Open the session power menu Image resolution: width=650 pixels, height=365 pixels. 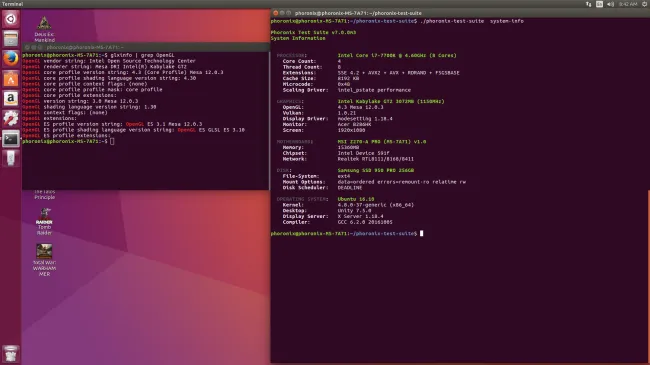coord(645,4)
